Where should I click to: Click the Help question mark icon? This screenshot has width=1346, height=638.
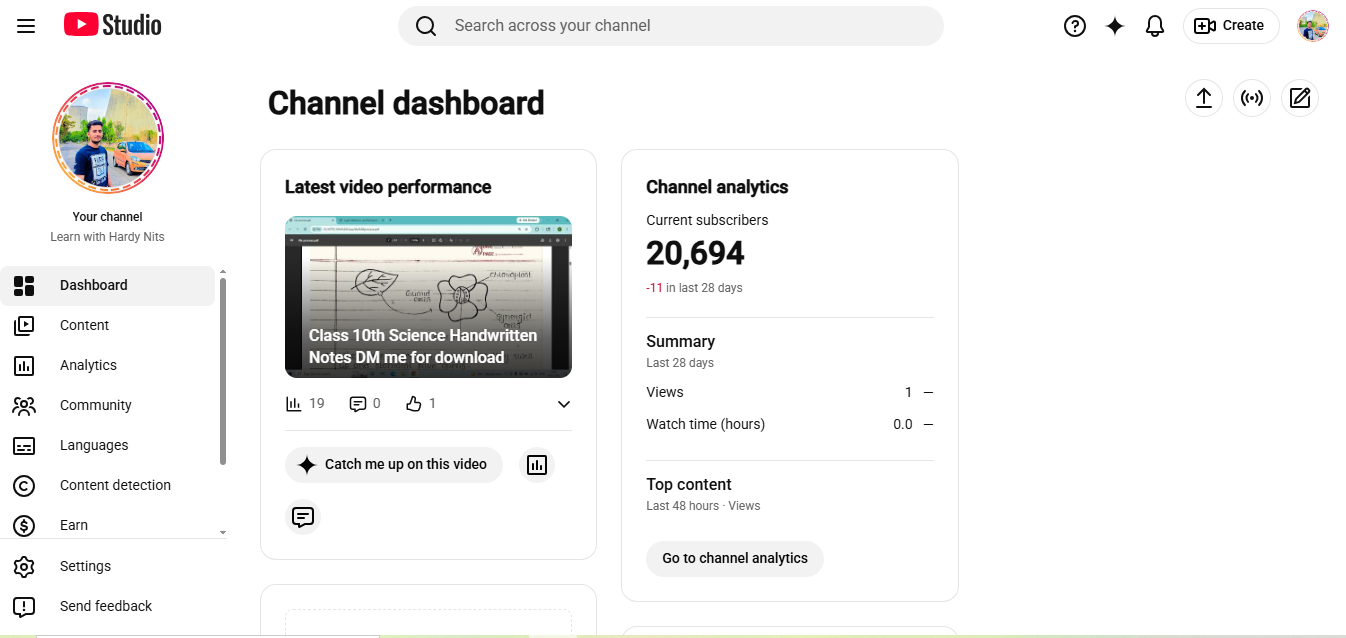tap(1075, 26)
